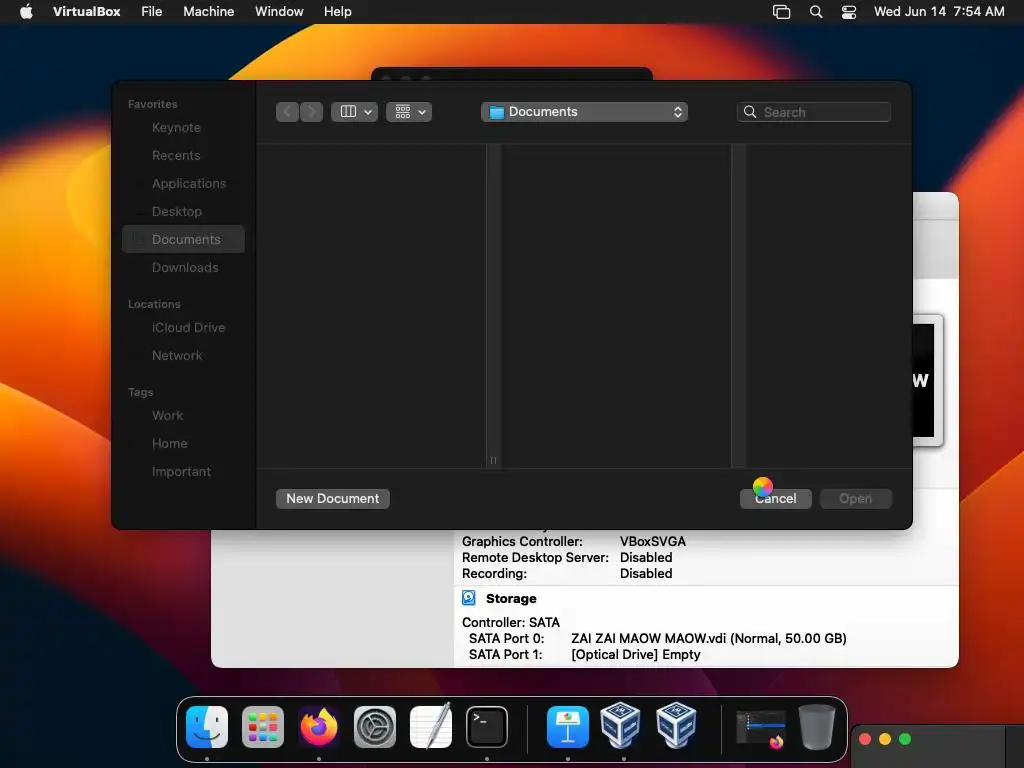Select Keynote in the sidebar
The height and width of the screenshot is (768, 1024).
coord(184,127)
